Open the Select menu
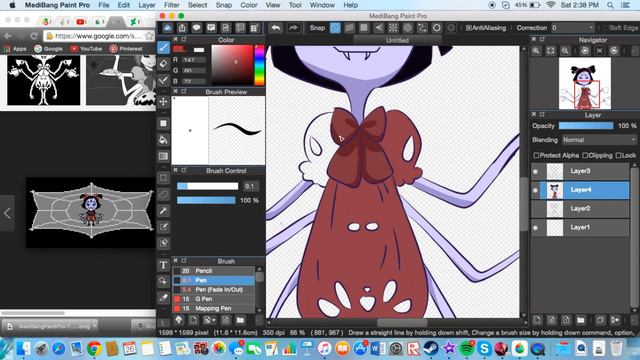 click(x=198, y=5)
